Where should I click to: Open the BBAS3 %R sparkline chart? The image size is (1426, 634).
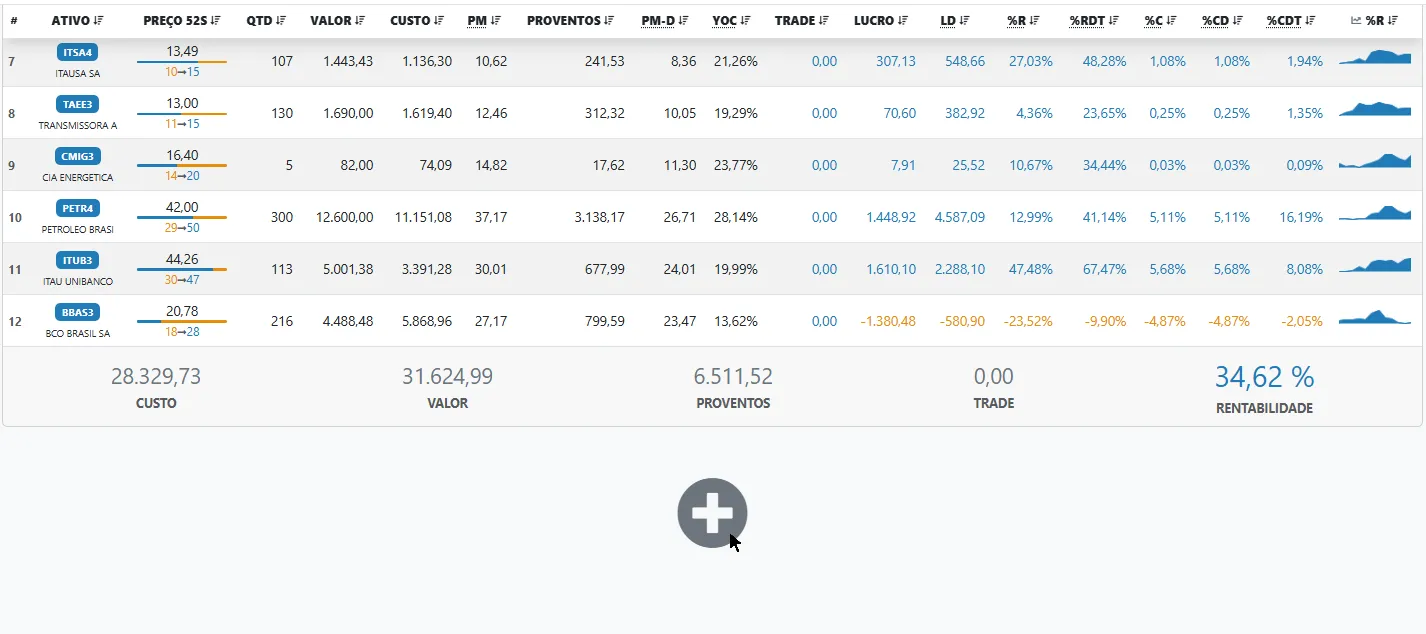point(1375,316)
